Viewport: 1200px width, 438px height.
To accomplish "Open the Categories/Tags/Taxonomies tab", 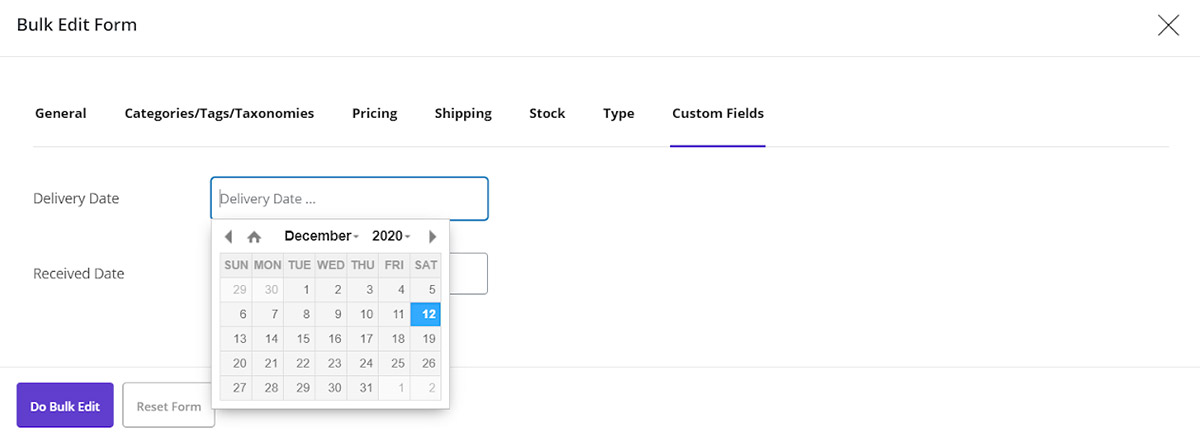I will click(x=219, y=114).
